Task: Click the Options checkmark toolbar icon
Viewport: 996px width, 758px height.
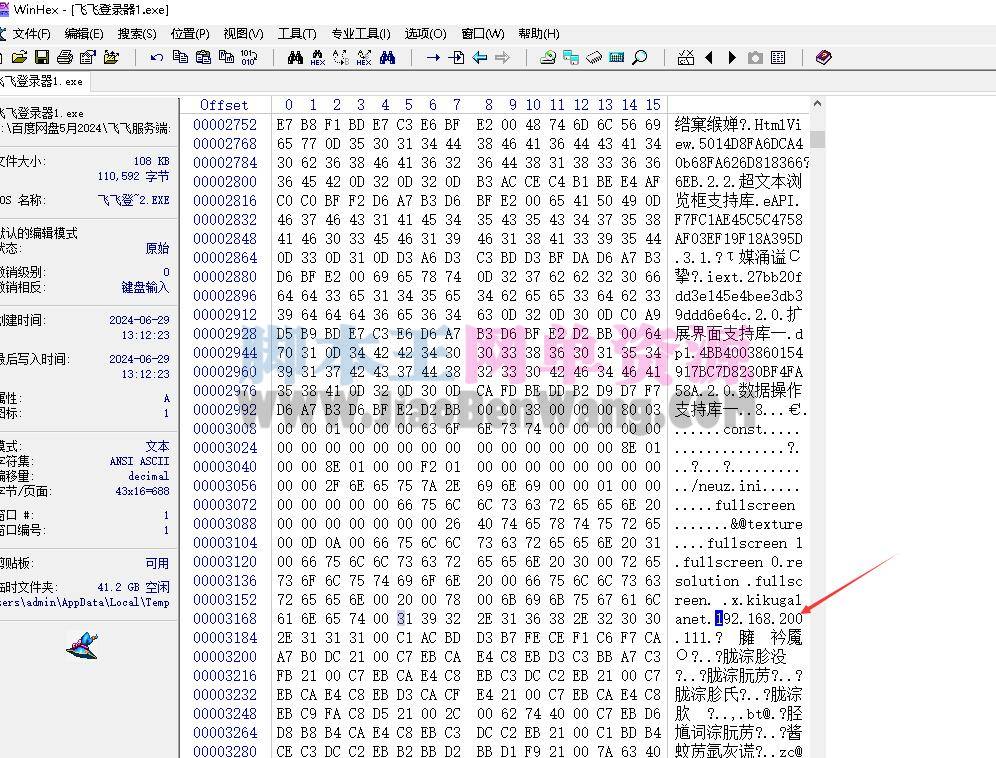Action: tap(686, 58)
